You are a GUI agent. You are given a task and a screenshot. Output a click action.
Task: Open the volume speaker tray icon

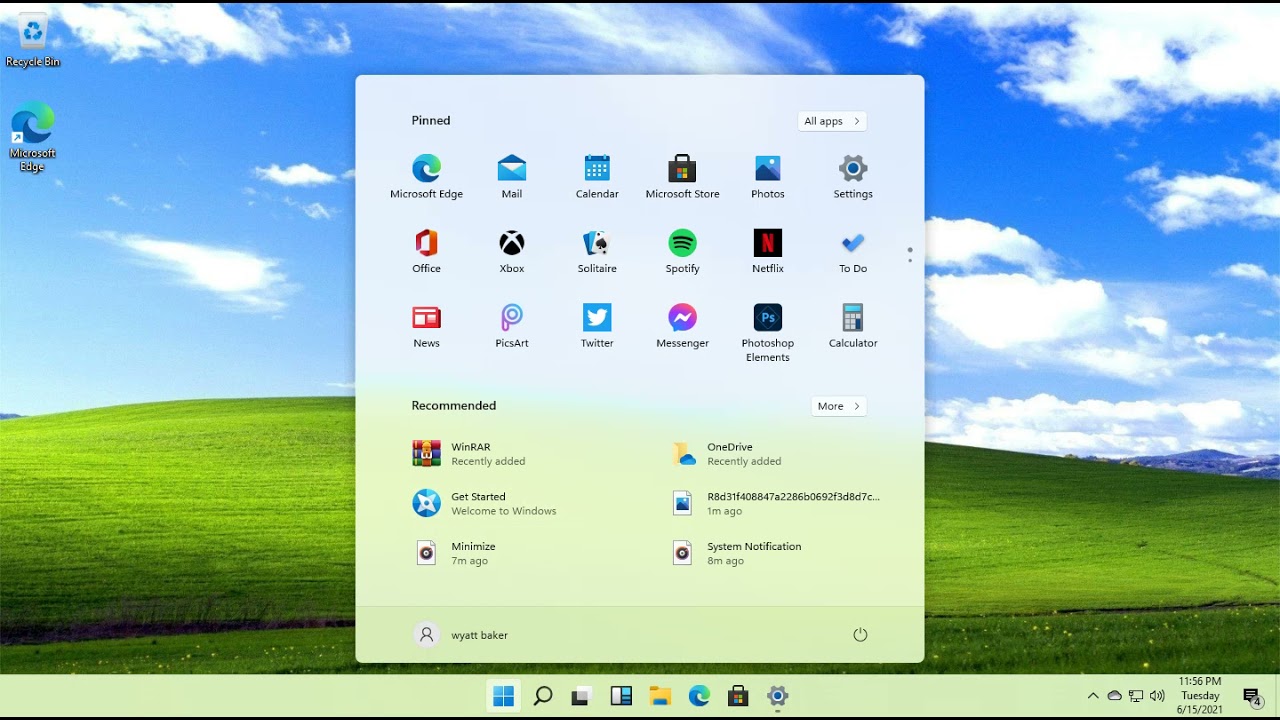point(1158,696)
